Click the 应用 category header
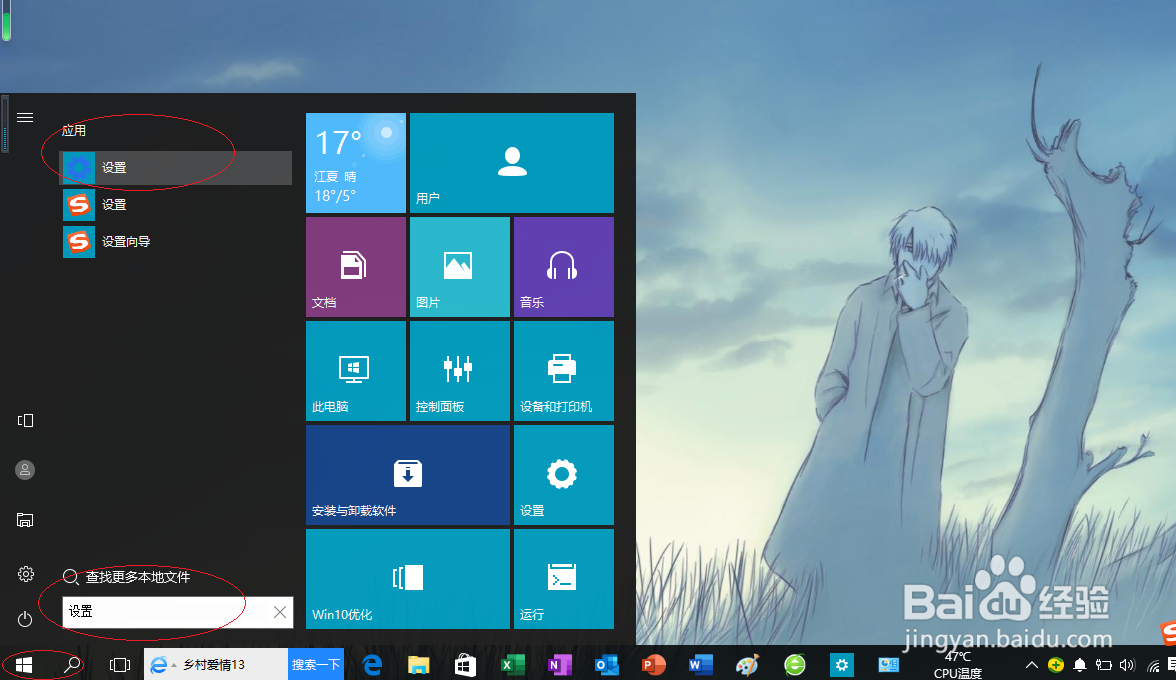The height and width of the screenshot is (680, 1176). [74, 130]
